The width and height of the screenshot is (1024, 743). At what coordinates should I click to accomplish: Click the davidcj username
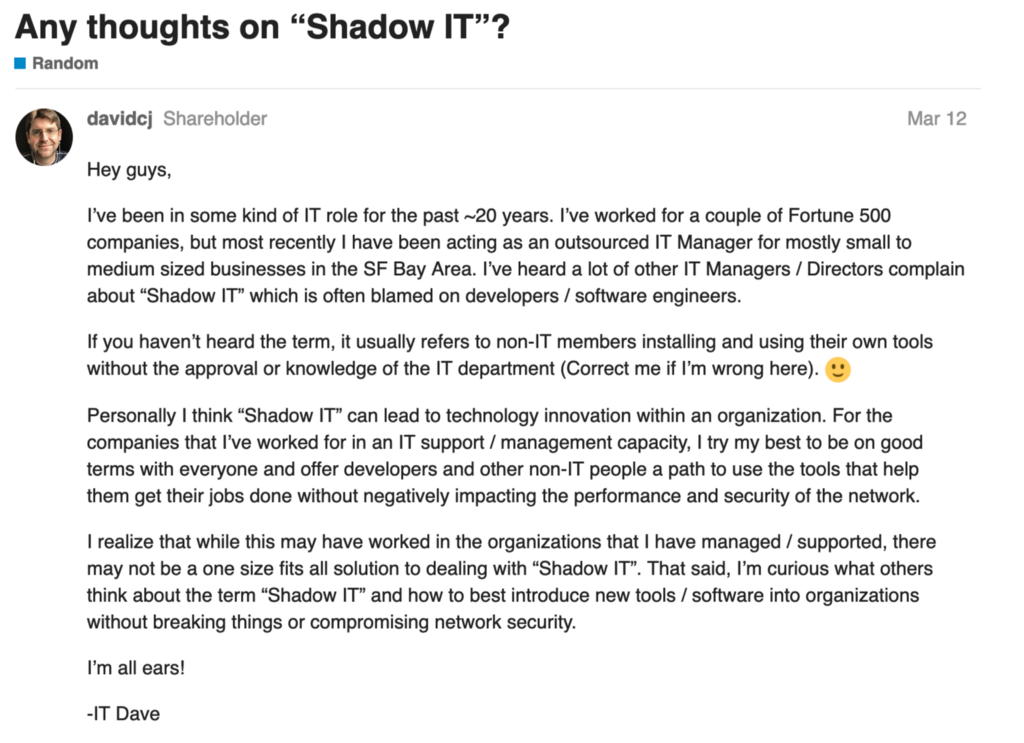coord(119,119)
